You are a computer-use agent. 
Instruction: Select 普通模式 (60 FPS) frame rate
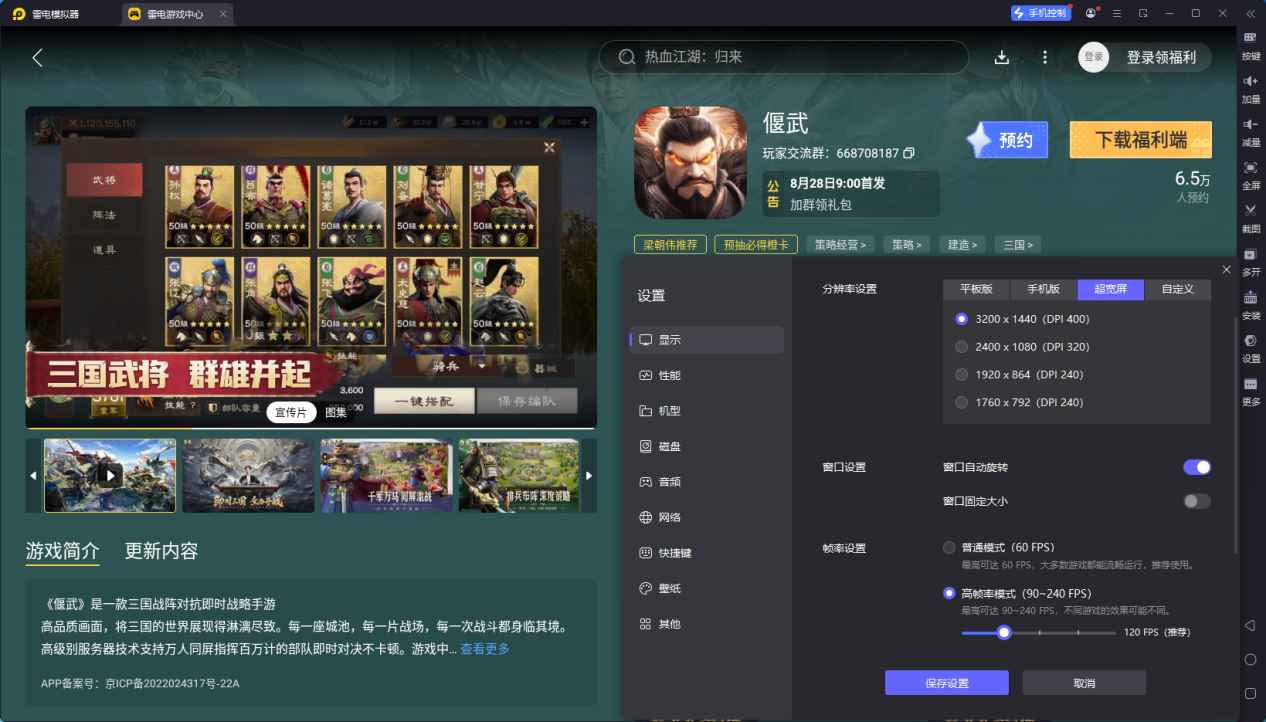click(x=950, y=548)
